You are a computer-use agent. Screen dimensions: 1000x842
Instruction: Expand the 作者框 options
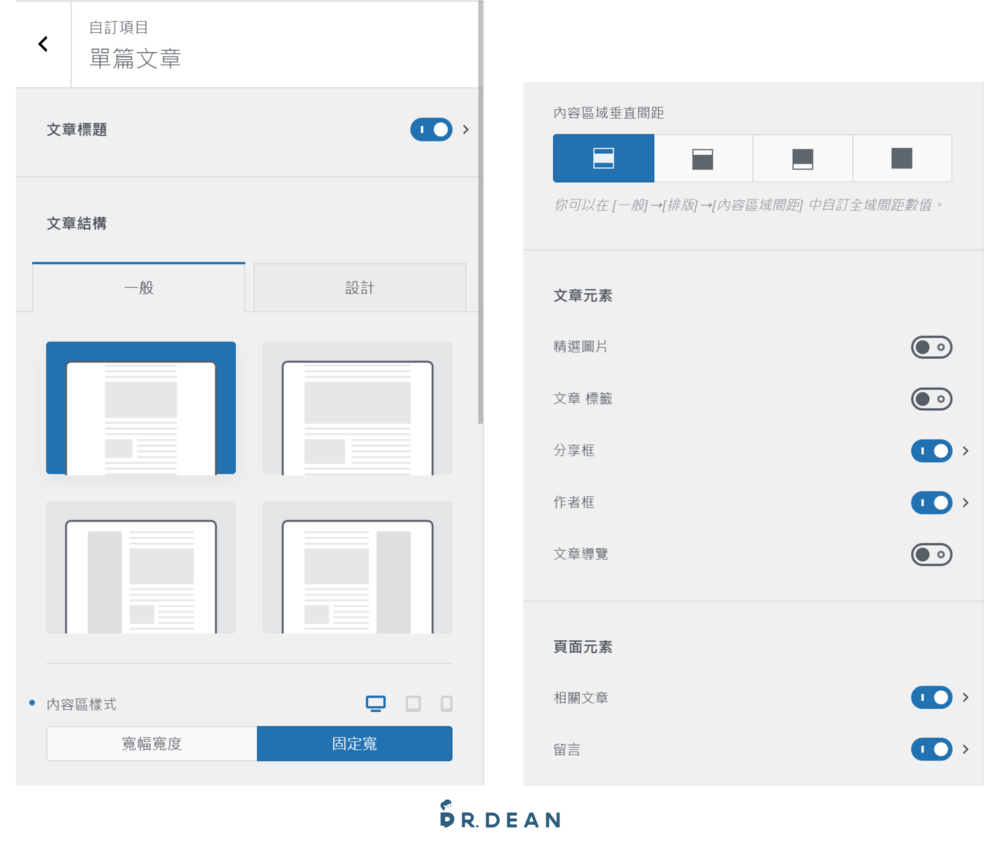(966, 503)
